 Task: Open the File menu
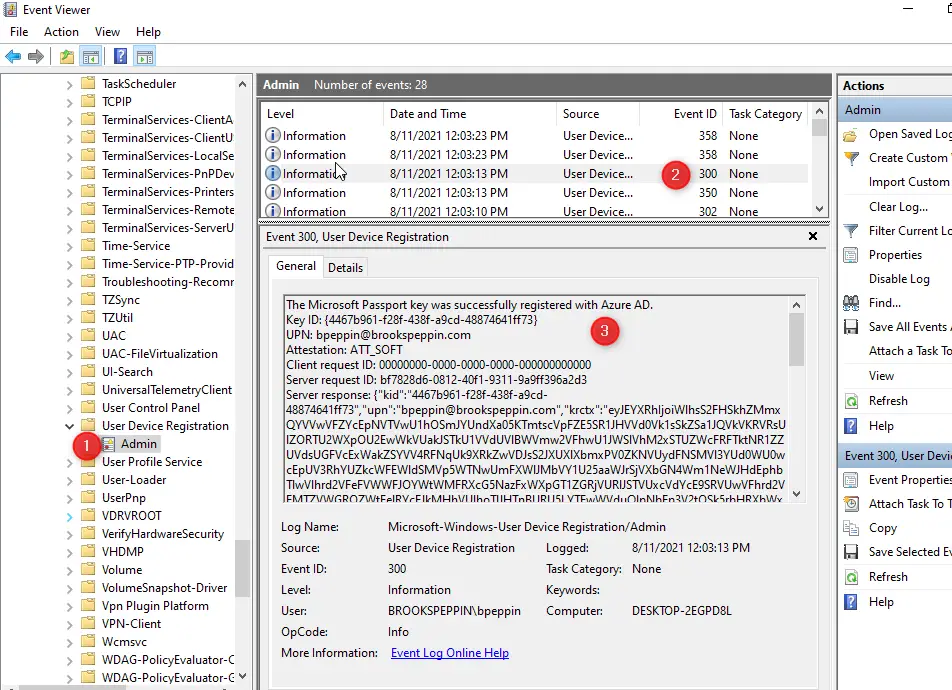pyautogui.click(x=19, y=32)
